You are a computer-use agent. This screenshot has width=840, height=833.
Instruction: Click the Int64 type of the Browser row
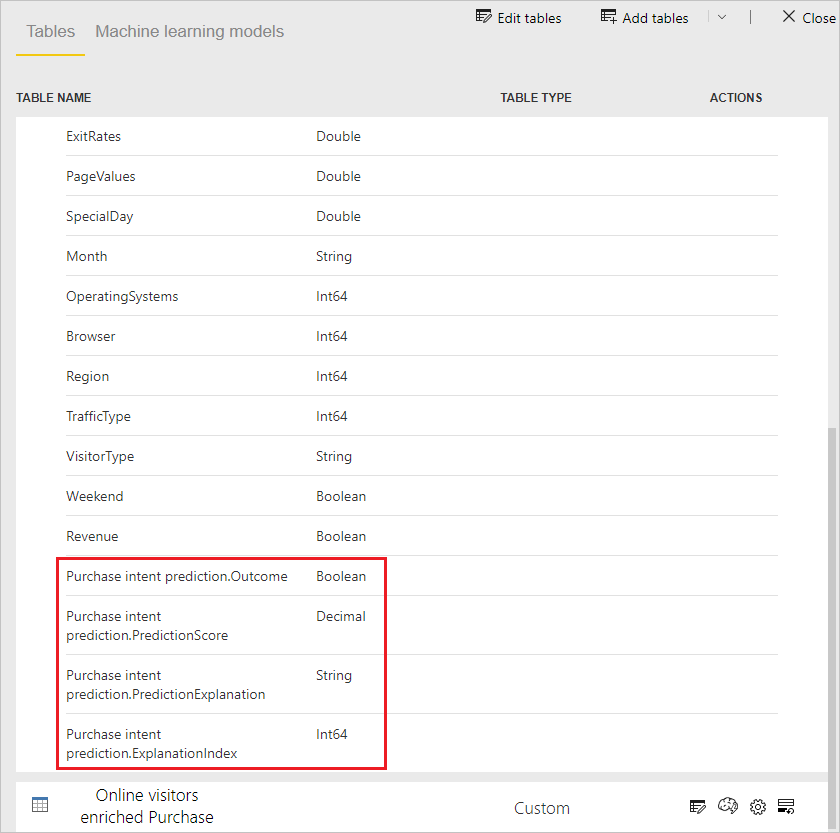click(332, 336)
